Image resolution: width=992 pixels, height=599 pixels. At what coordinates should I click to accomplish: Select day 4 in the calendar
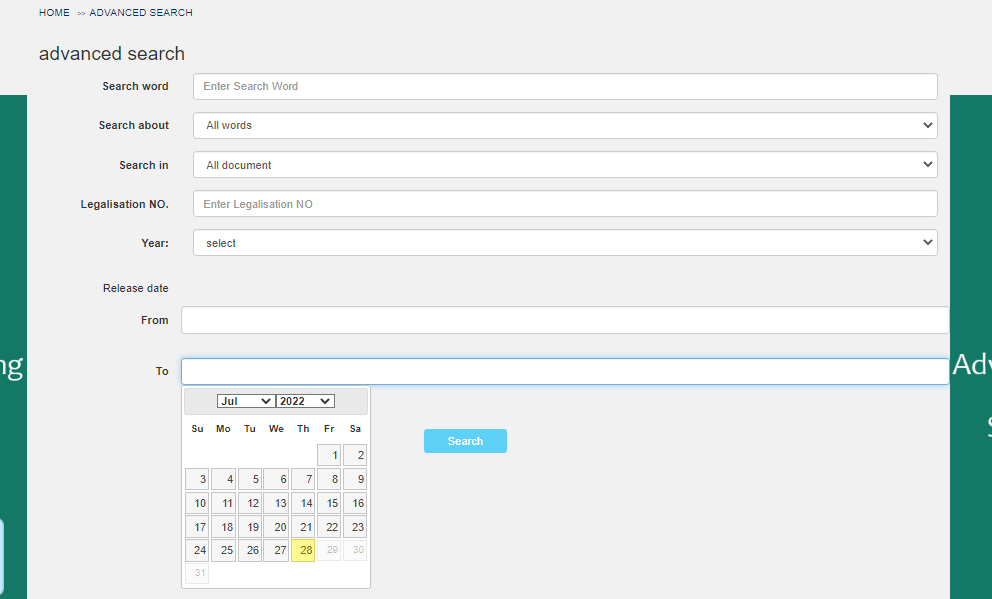coord(224,479)
